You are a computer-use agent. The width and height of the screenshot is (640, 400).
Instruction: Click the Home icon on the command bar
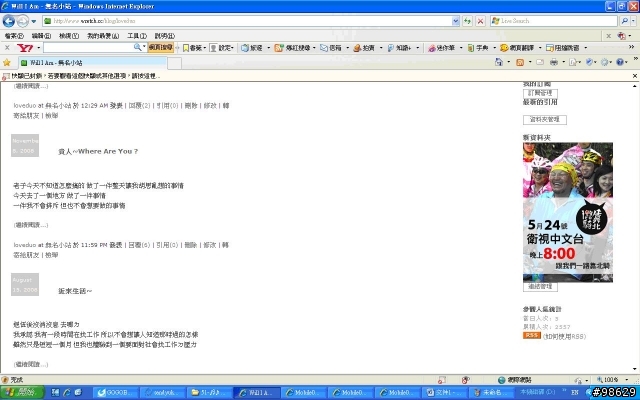click(499, 62)
